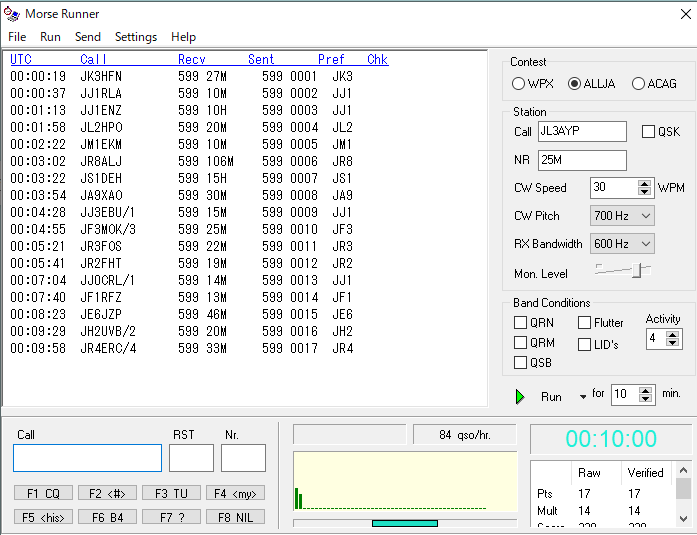Decrease run duration minutes
This screenshot has height=535, width=697.
tap(645, 398)
